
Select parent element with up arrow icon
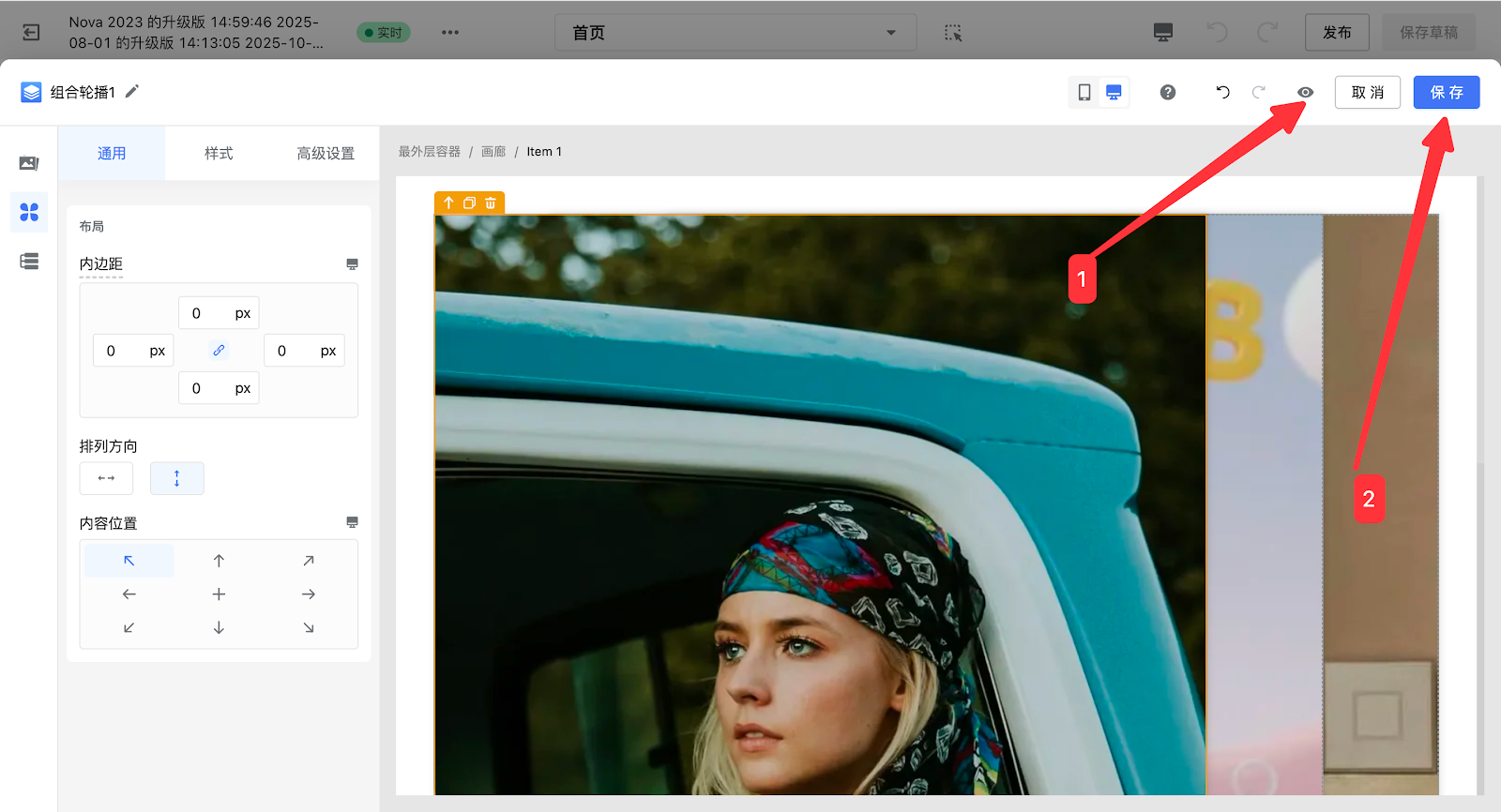pos(448,203)
